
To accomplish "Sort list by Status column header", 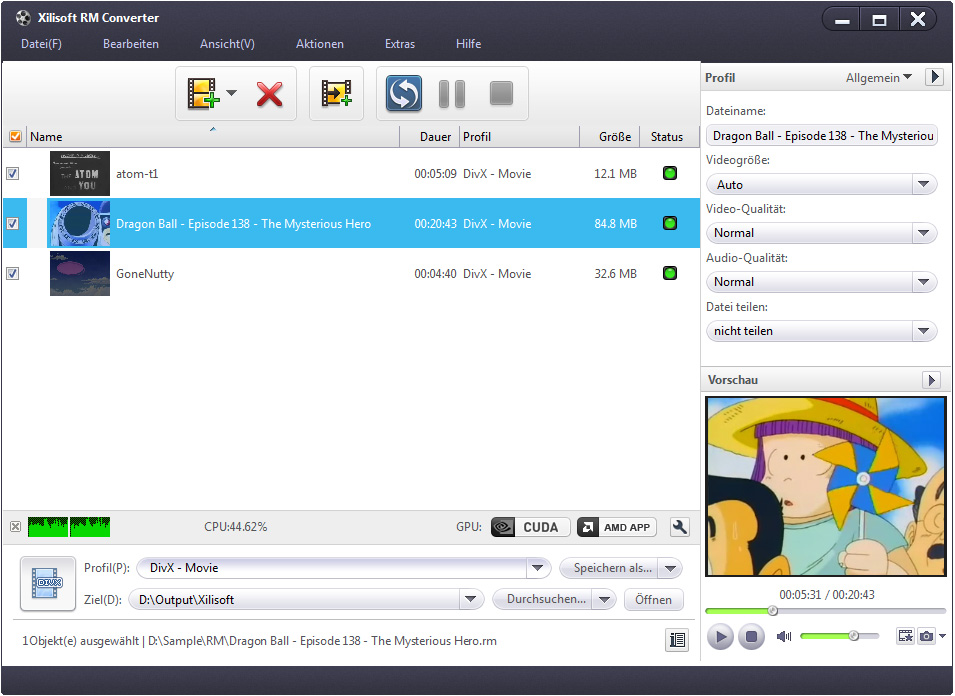I will 667,136.
